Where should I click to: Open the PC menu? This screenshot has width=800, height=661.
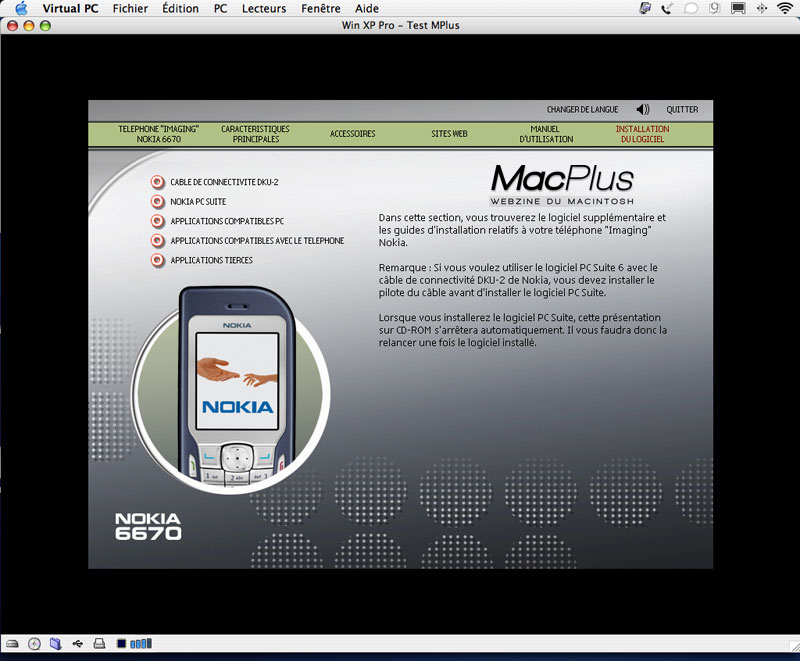pyautogui.click(x=220, y=9)
